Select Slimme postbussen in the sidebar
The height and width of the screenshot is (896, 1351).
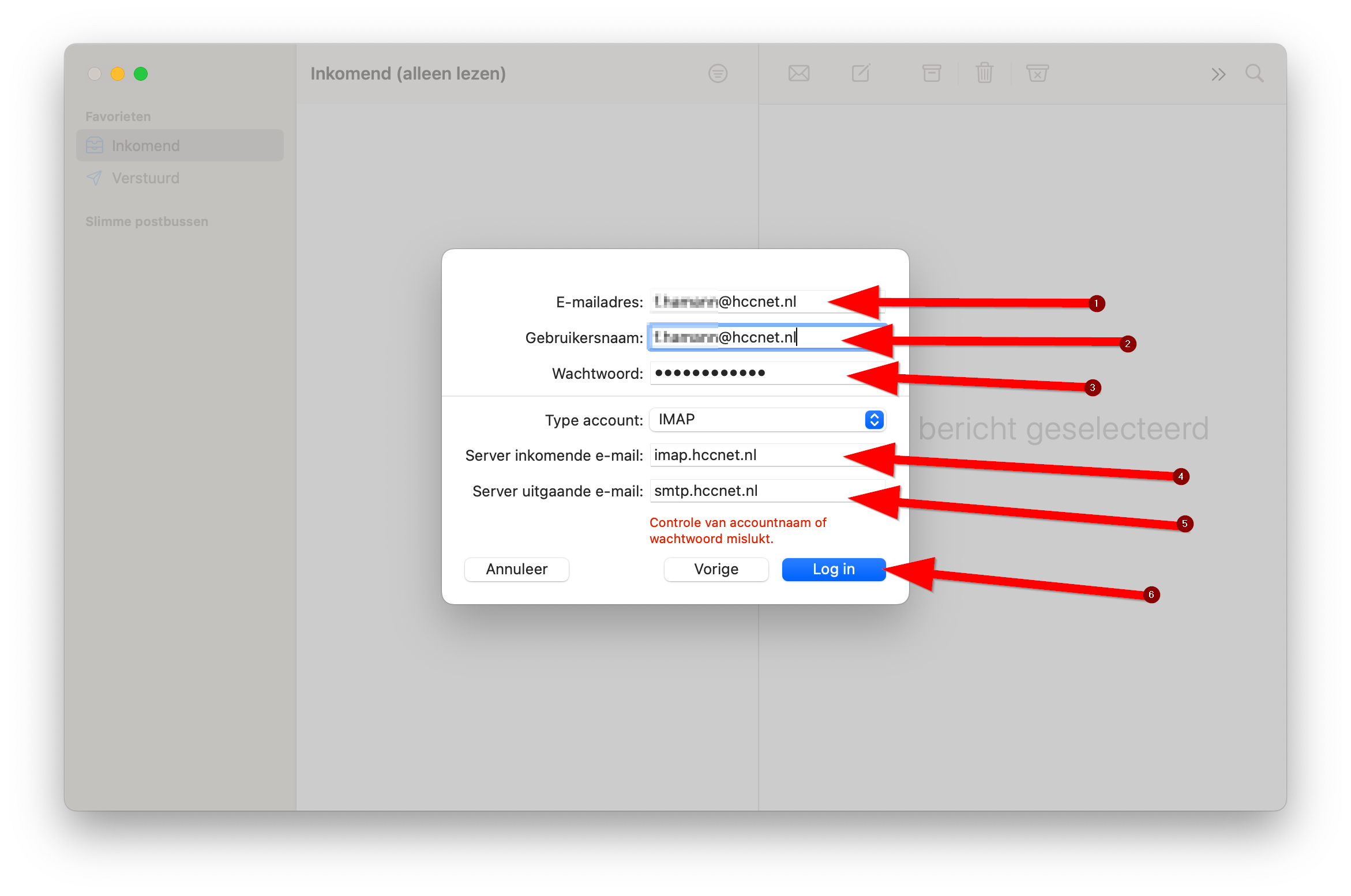(147, 221)
